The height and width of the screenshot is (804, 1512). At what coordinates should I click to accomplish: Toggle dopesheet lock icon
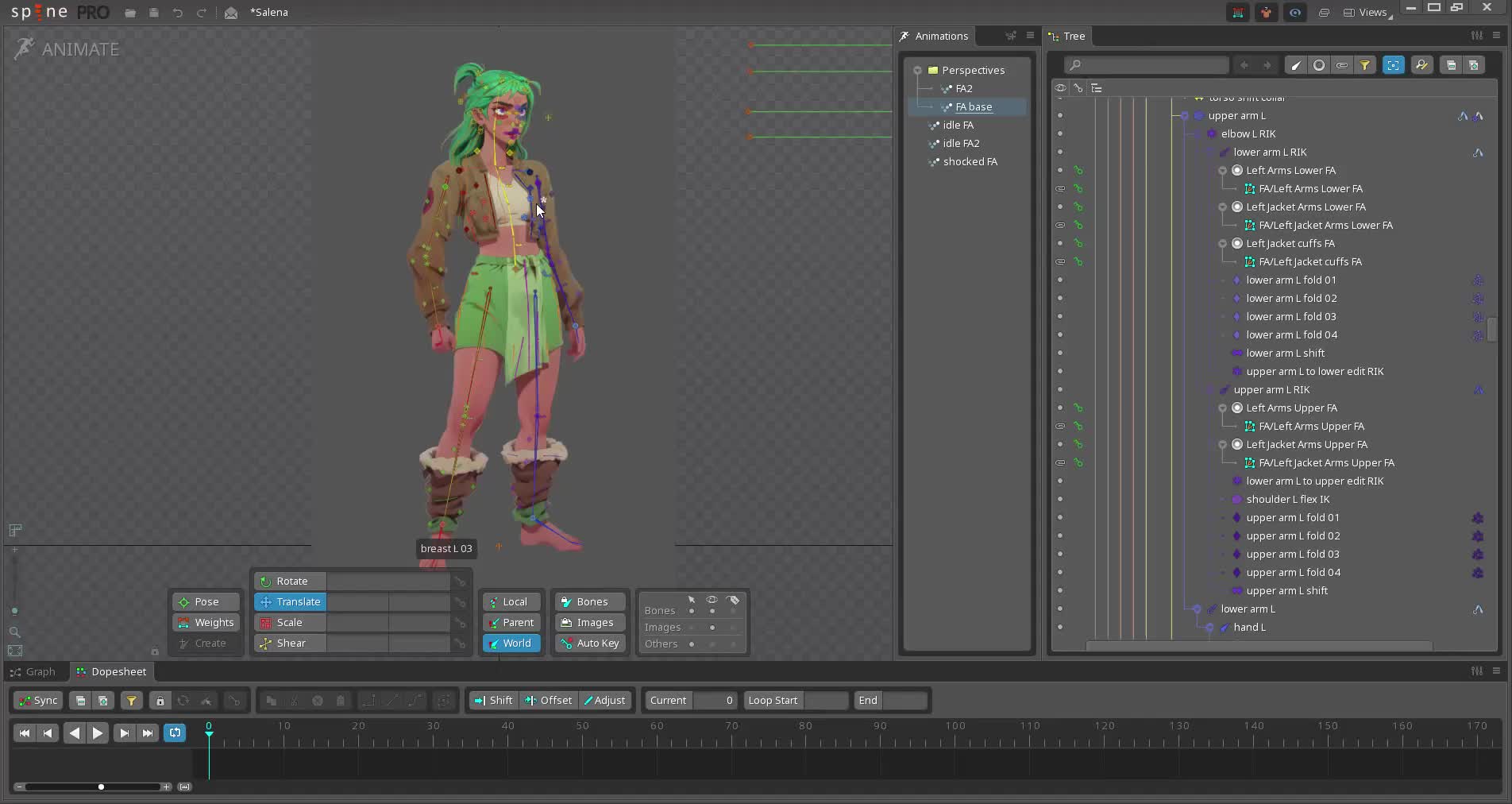pos(160,701)
